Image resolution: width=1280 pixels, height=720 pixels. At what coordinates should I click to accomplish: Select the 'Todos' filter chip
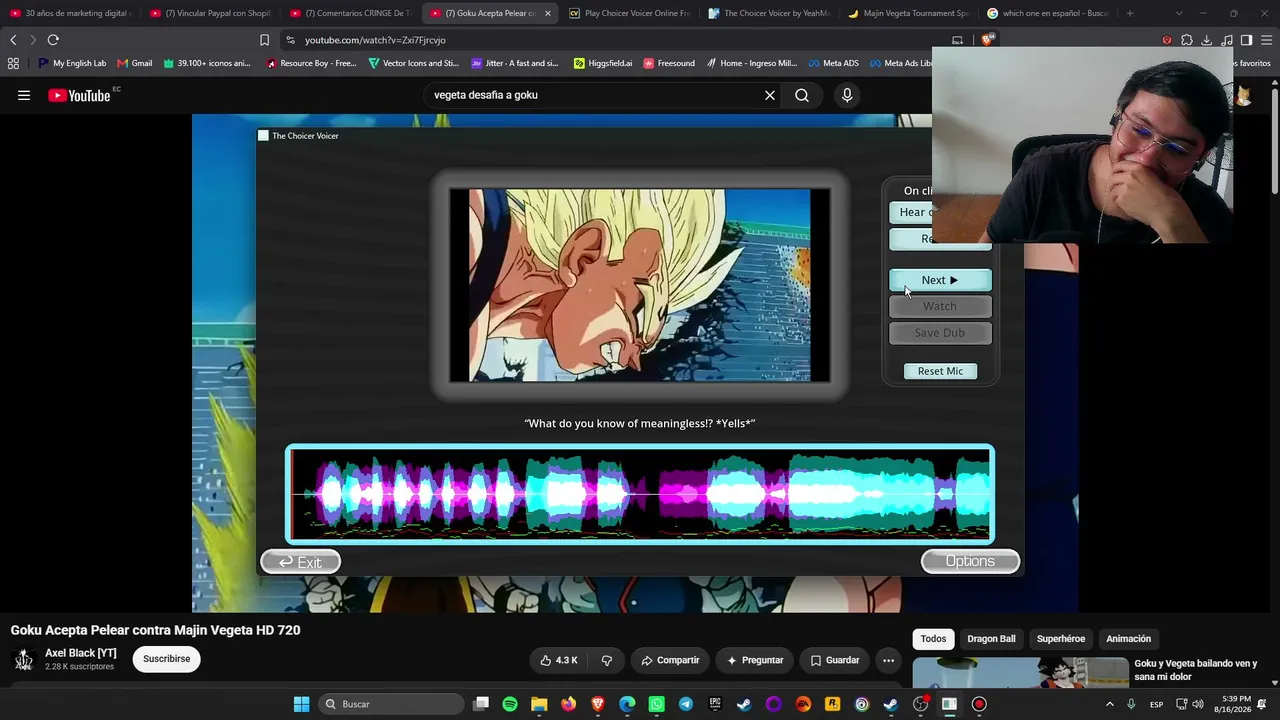(x=933, y=639)
